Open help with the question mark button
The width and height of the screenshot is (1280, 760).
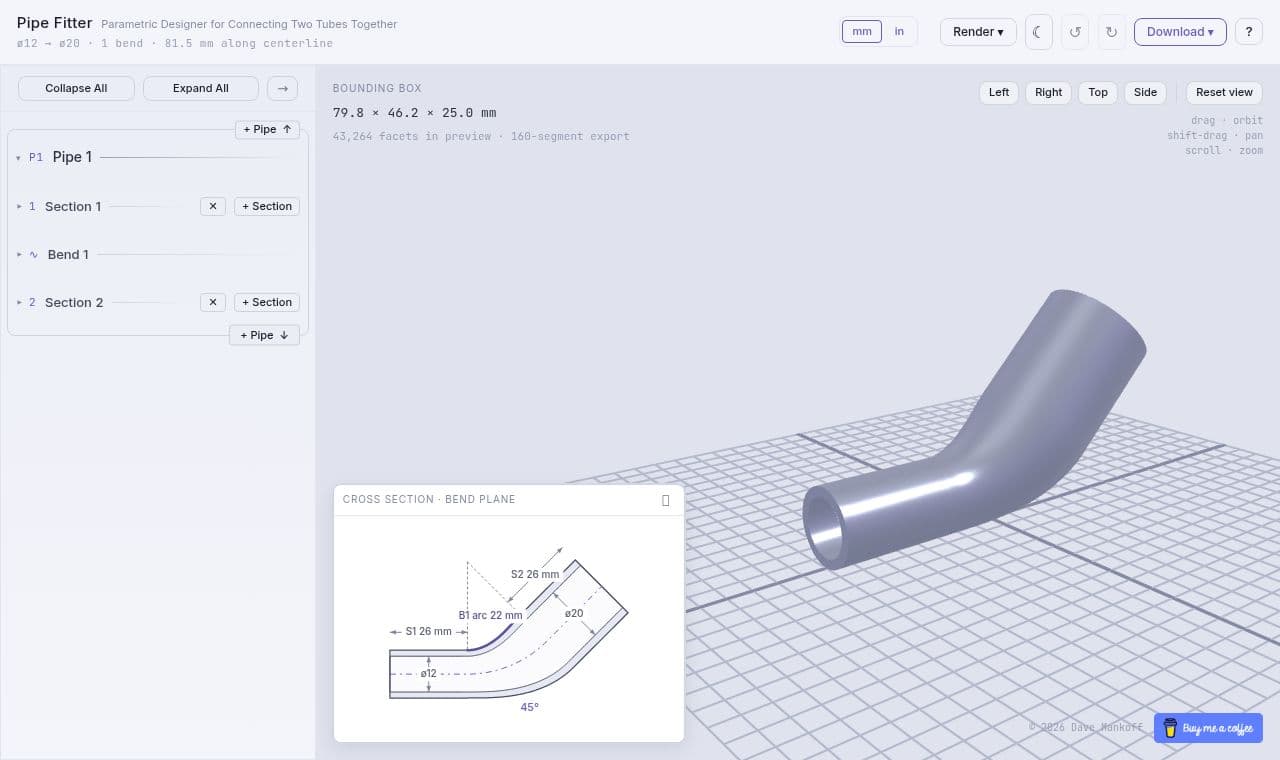coord(1248,32)
